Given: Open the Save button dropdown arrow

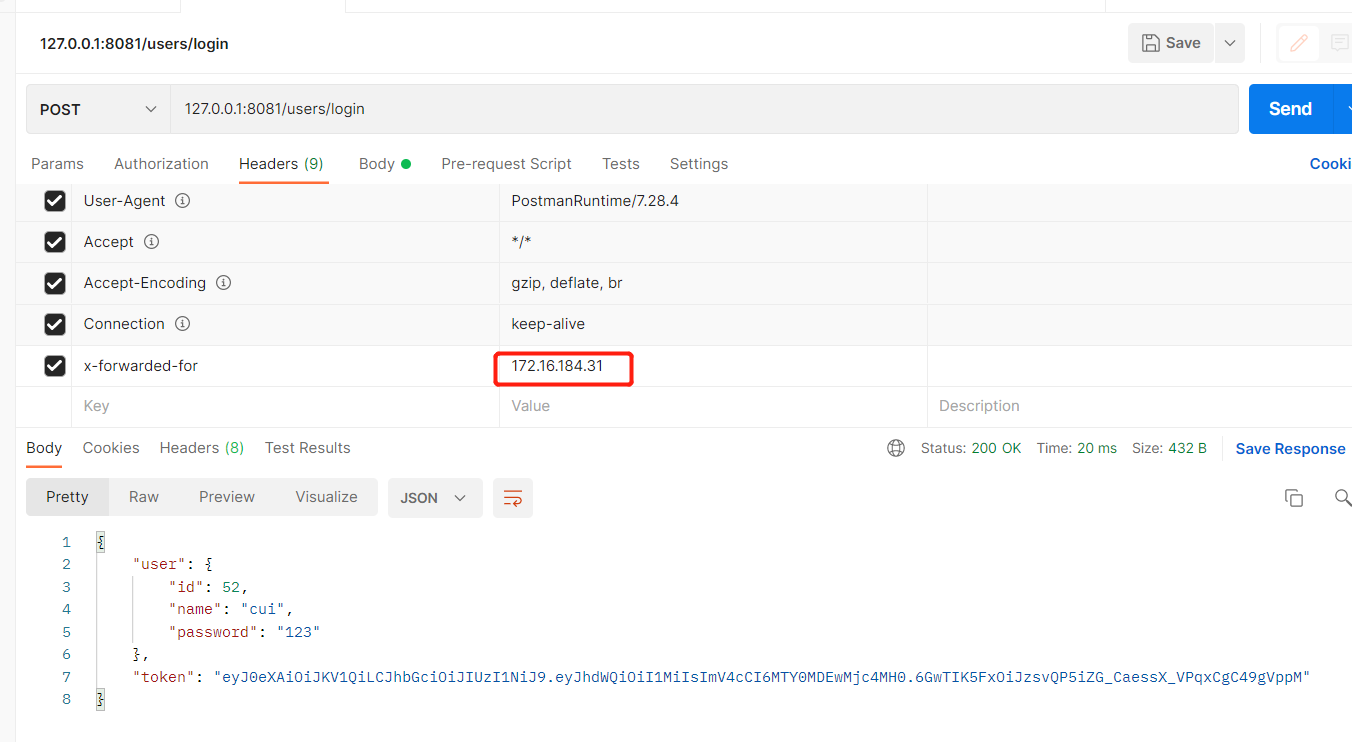Looking at the screenshot, I should 1229,42.
